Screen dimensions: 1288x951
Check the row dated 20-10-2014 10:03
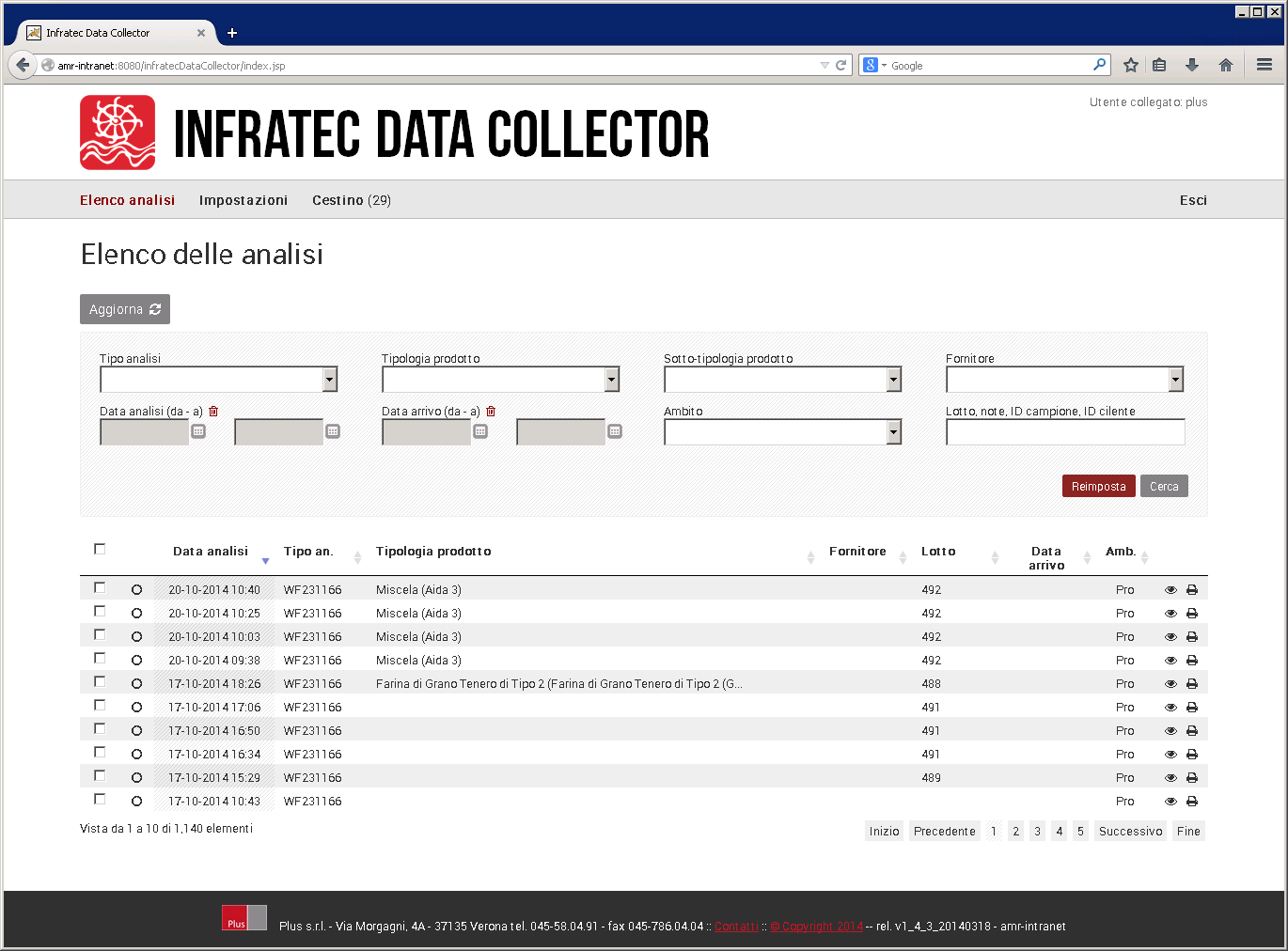(x=100, y=634)
